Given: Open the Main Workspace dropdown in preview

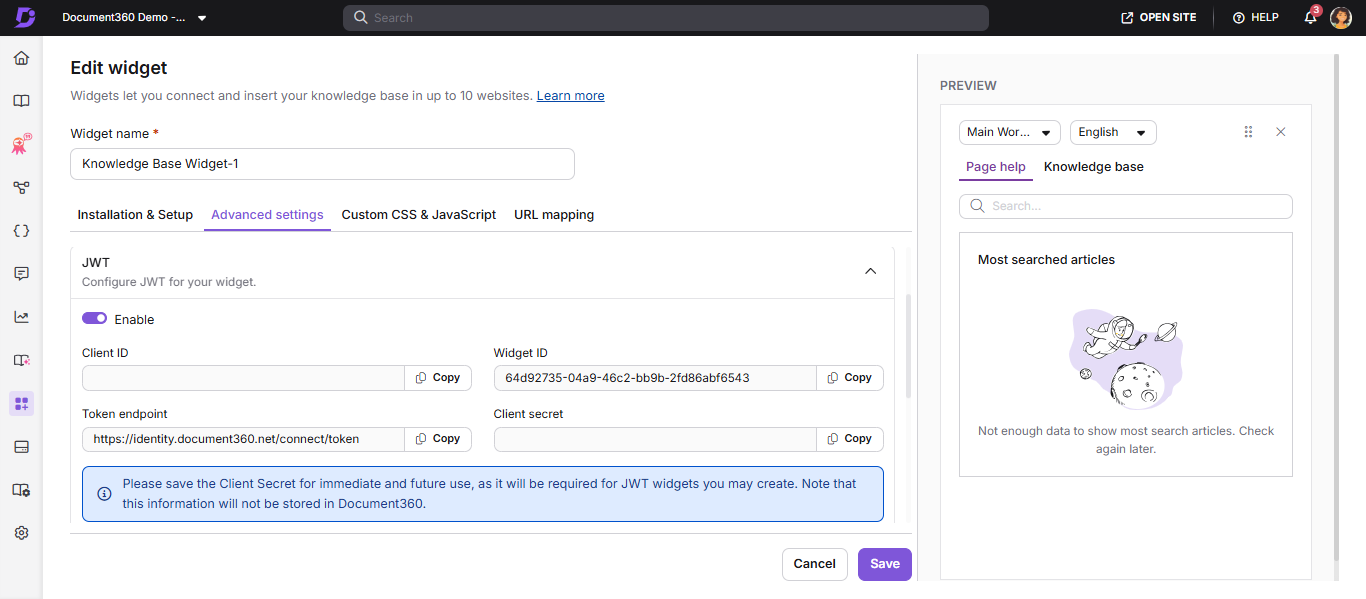Looking at the screenshot, I should [x=1010, y=132].
